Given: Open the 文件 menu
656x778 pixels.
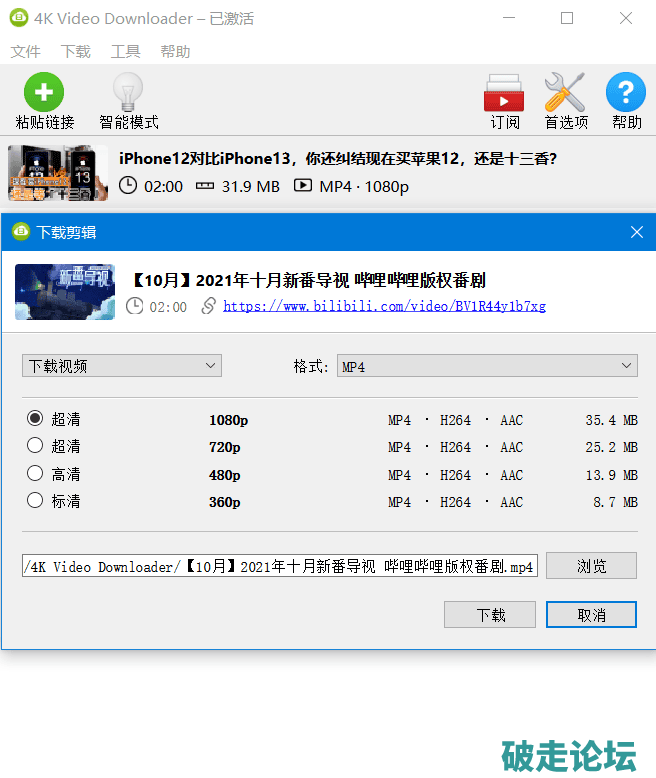Looking at the screenshot, I should (25, 52).
